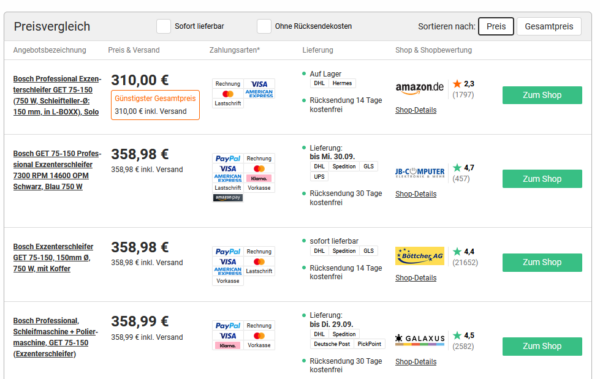This screenshot has height=379, width=600.
Task: Click the orange rating star for amazon.de
Action: [457, 83]
